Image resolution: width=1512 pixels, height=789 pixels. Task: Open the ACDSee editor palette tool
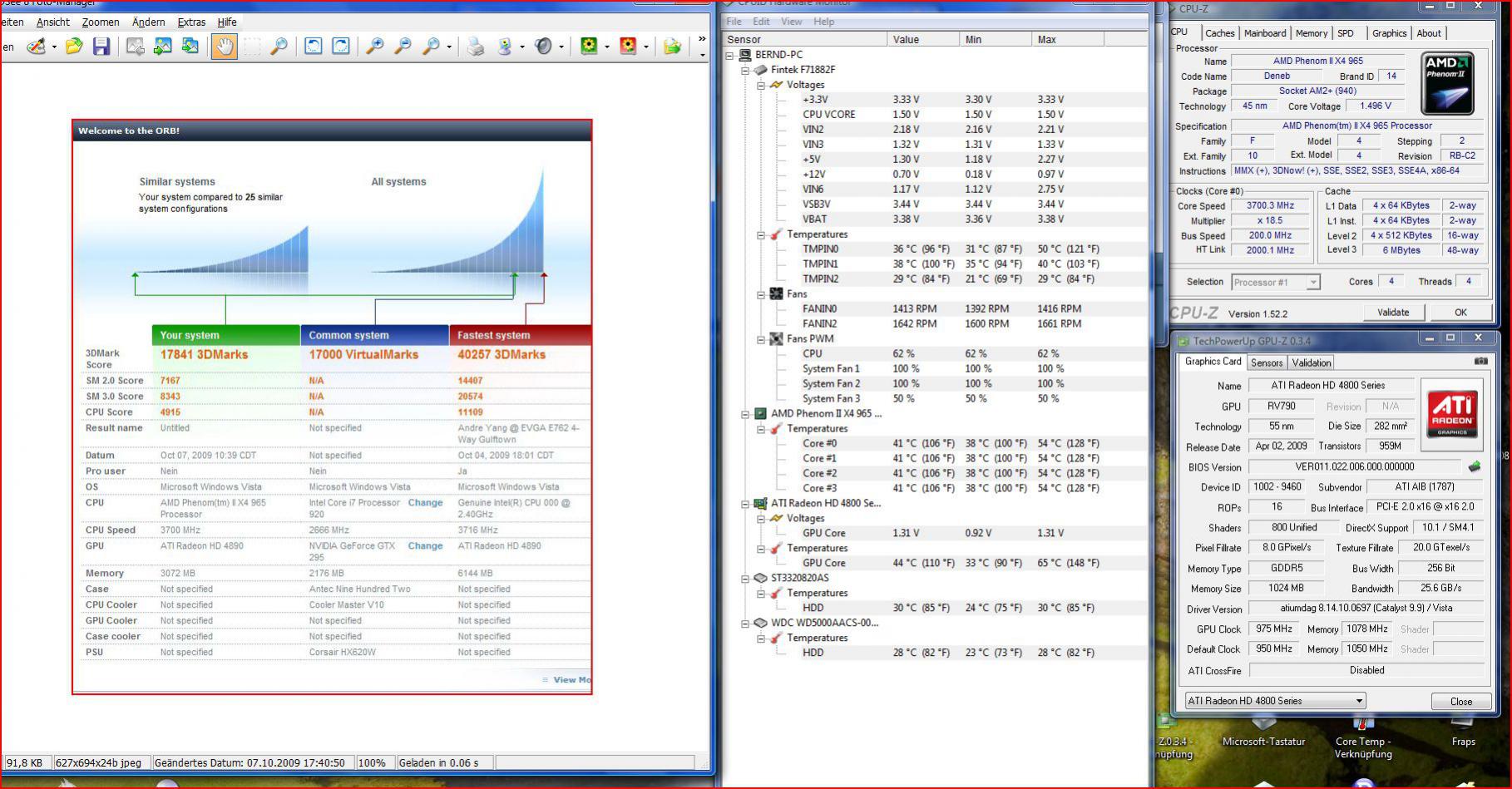pos(36,47)
